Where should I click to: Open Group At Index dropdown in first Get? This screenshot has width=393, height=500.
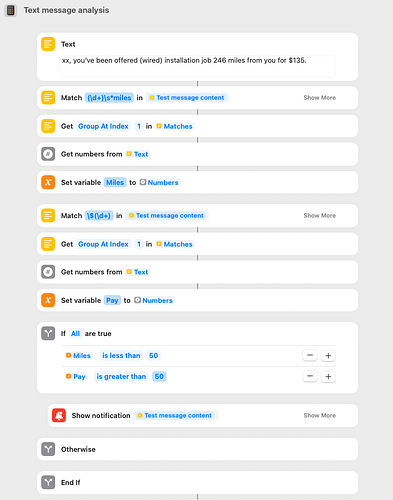(103, 126)
